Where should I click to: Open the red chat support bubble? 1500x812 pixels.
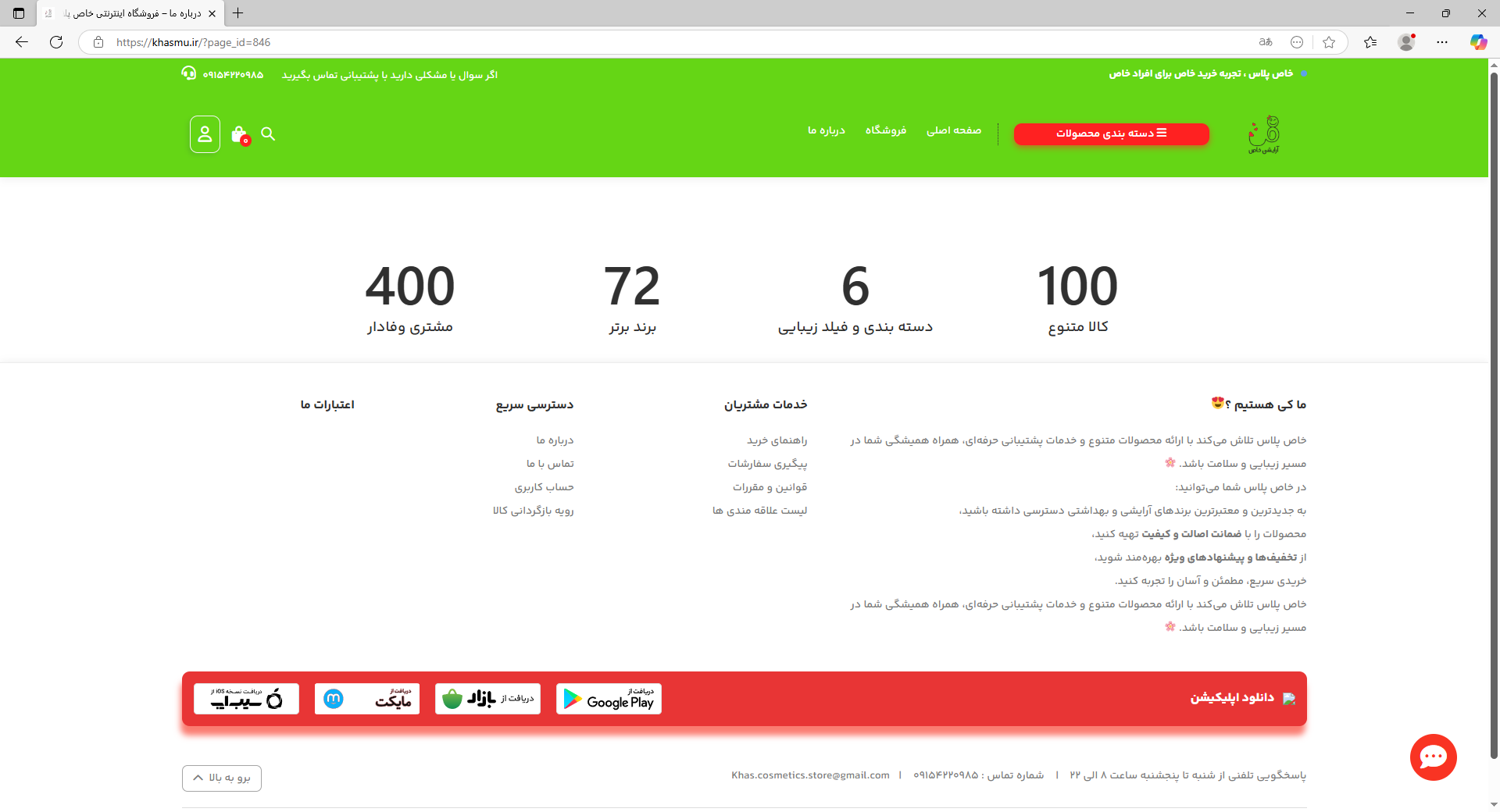pyautogui.click(x=1433, y=757)
